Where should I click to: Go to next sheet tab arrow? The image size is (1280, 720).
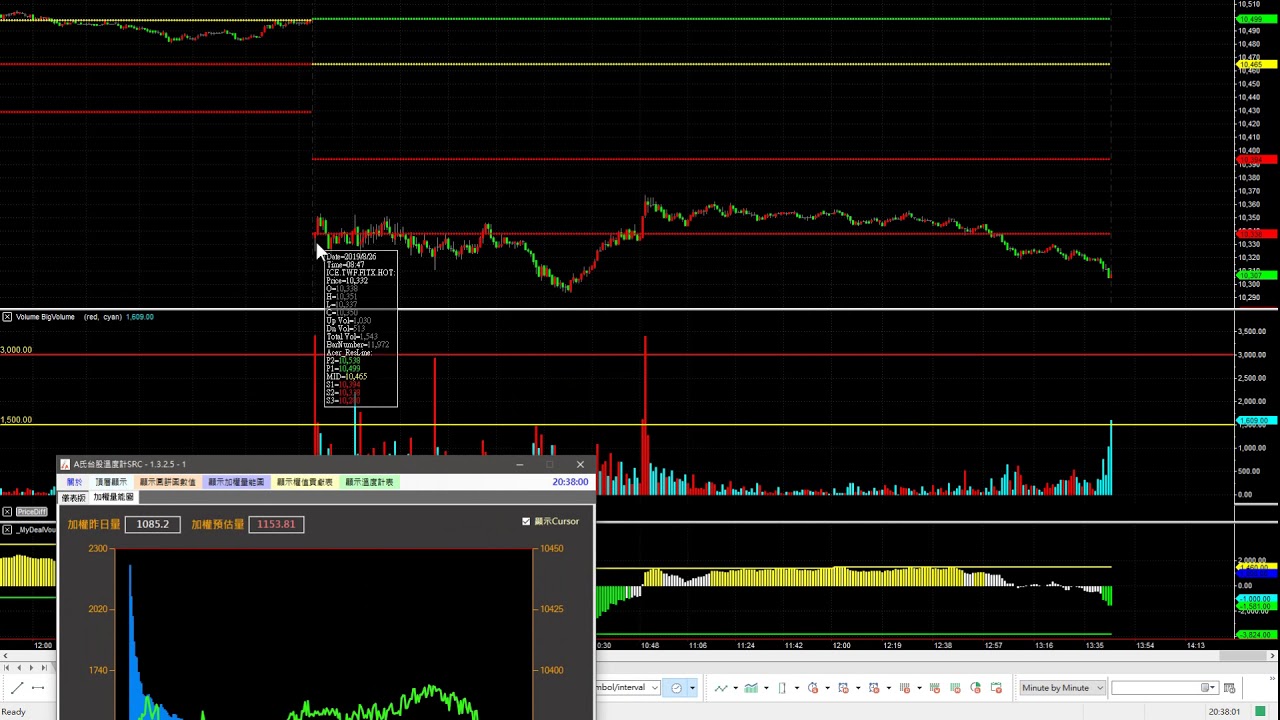click(31, 667)
